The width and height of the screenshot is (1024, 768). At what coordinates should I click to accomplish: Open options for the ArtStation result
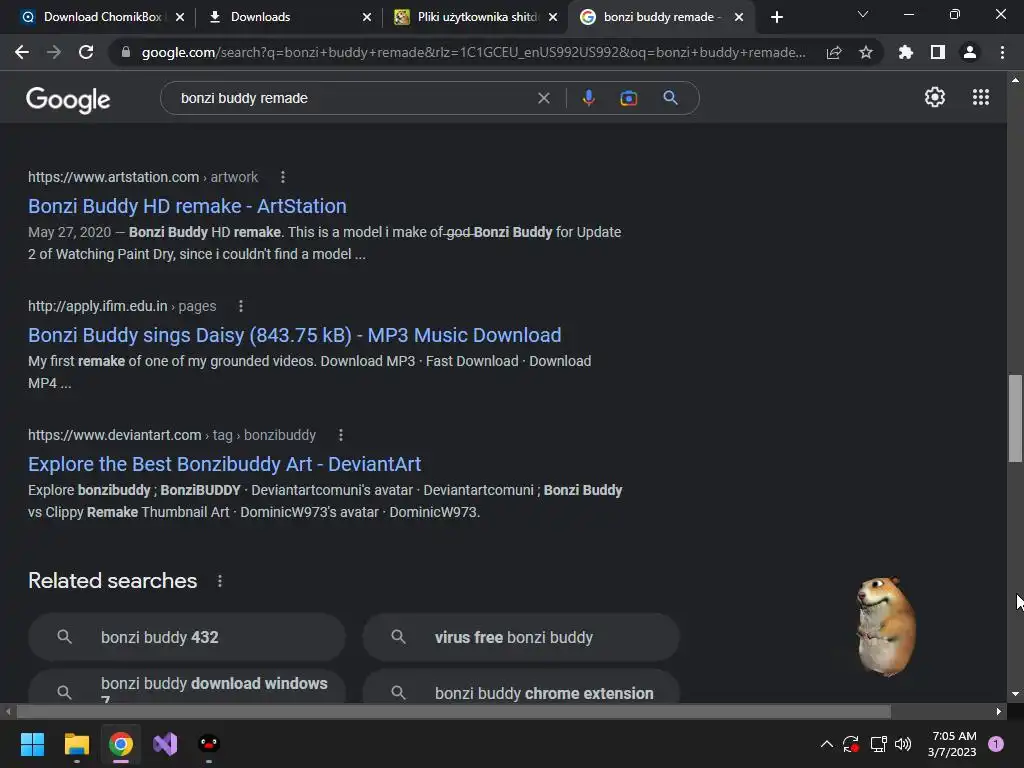click(x=283, y=177)
